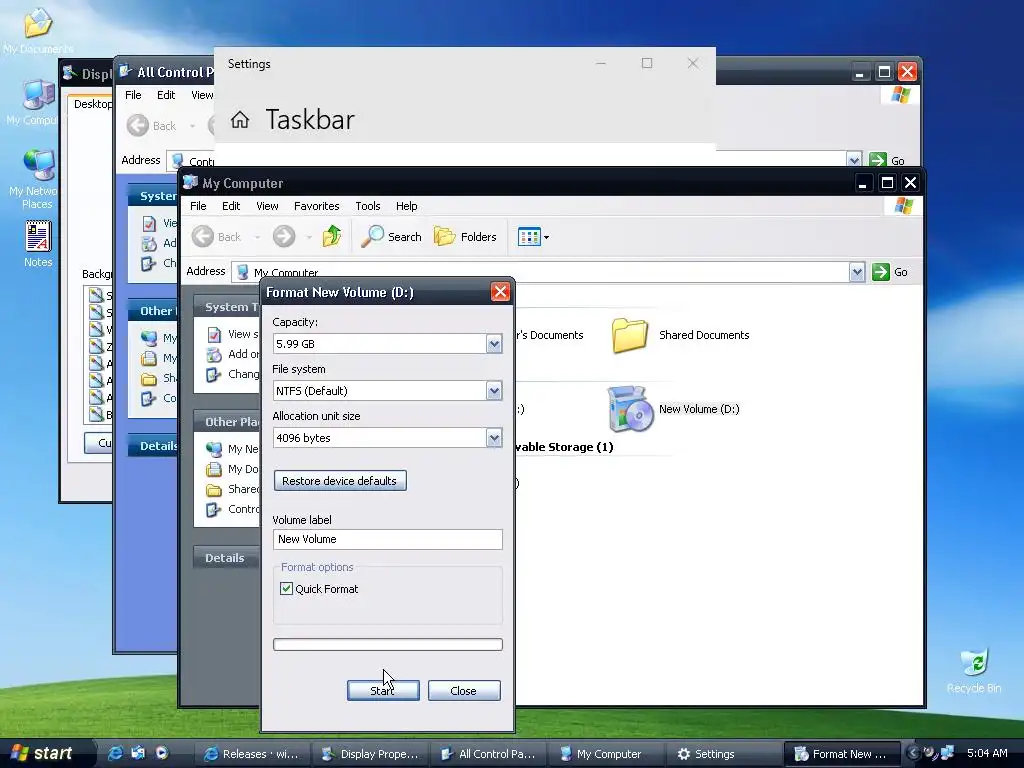
Task: Click Start in the Format dialog
Action: pyautogui.click(x=383, y=690)
